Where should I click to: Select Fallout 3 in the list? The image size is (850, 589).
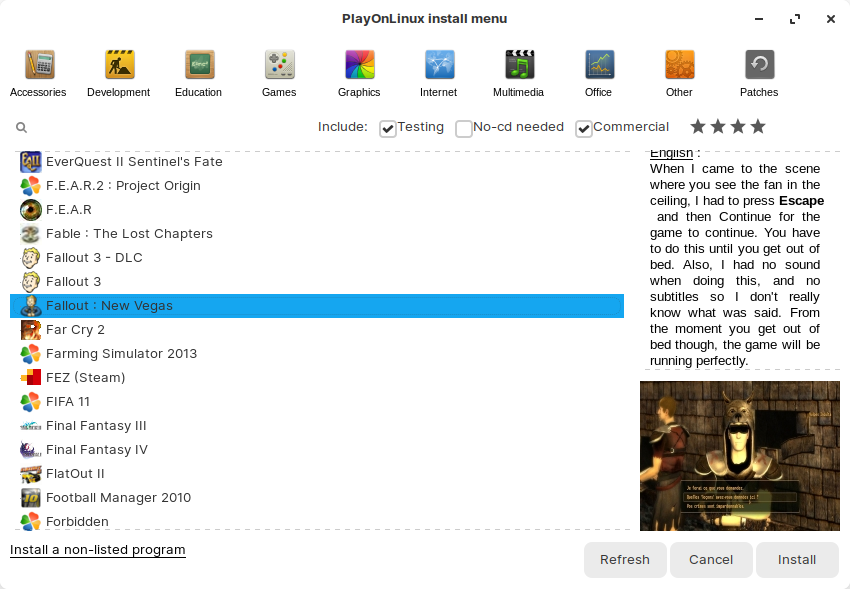[x=75, y=281]
